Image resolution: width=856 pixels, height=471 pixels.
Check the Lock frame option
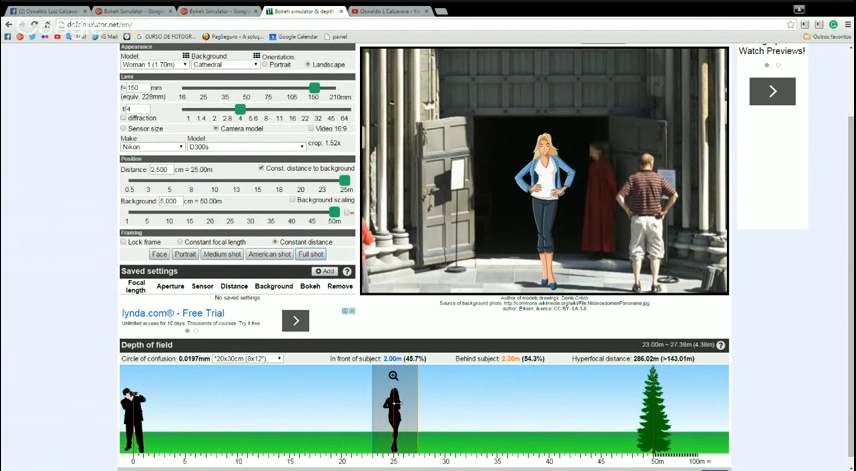point(123,242)
